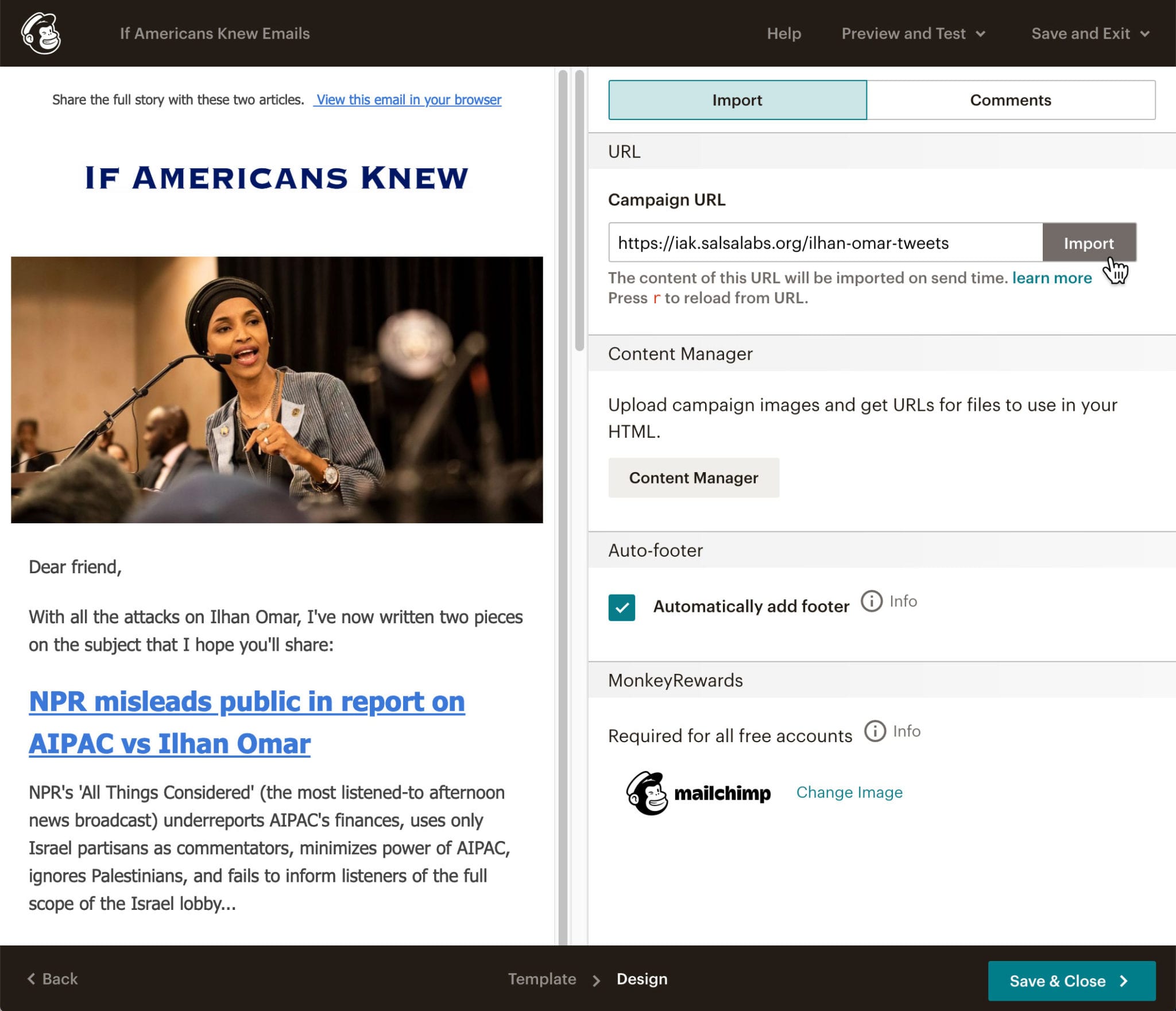Follow the learn more link
The height and width of the screenshot is (1011, 1176).
(x=1052, y=278)
